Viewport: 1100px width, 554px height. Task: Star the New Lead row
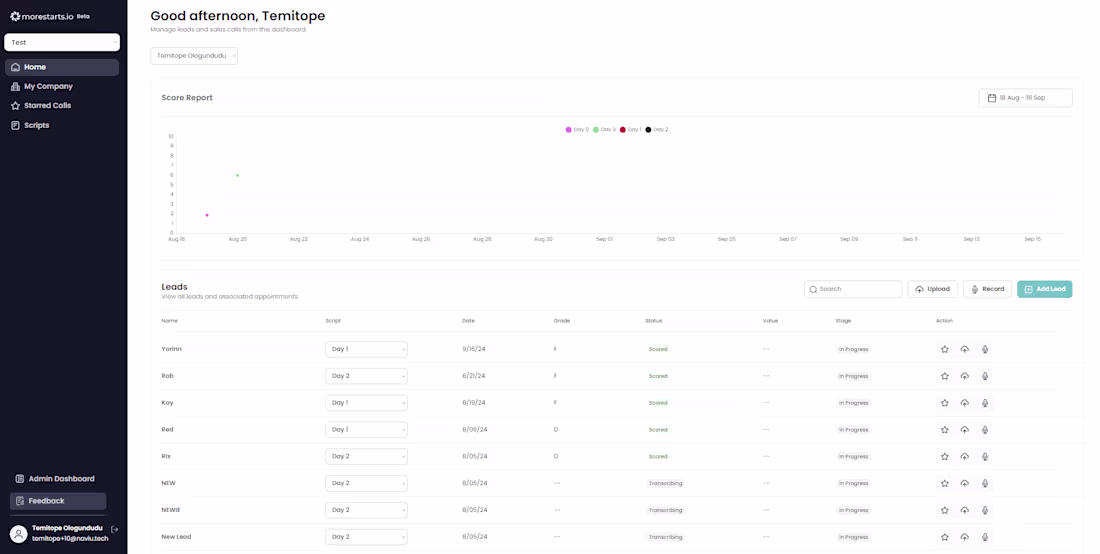tap(944, 537)
